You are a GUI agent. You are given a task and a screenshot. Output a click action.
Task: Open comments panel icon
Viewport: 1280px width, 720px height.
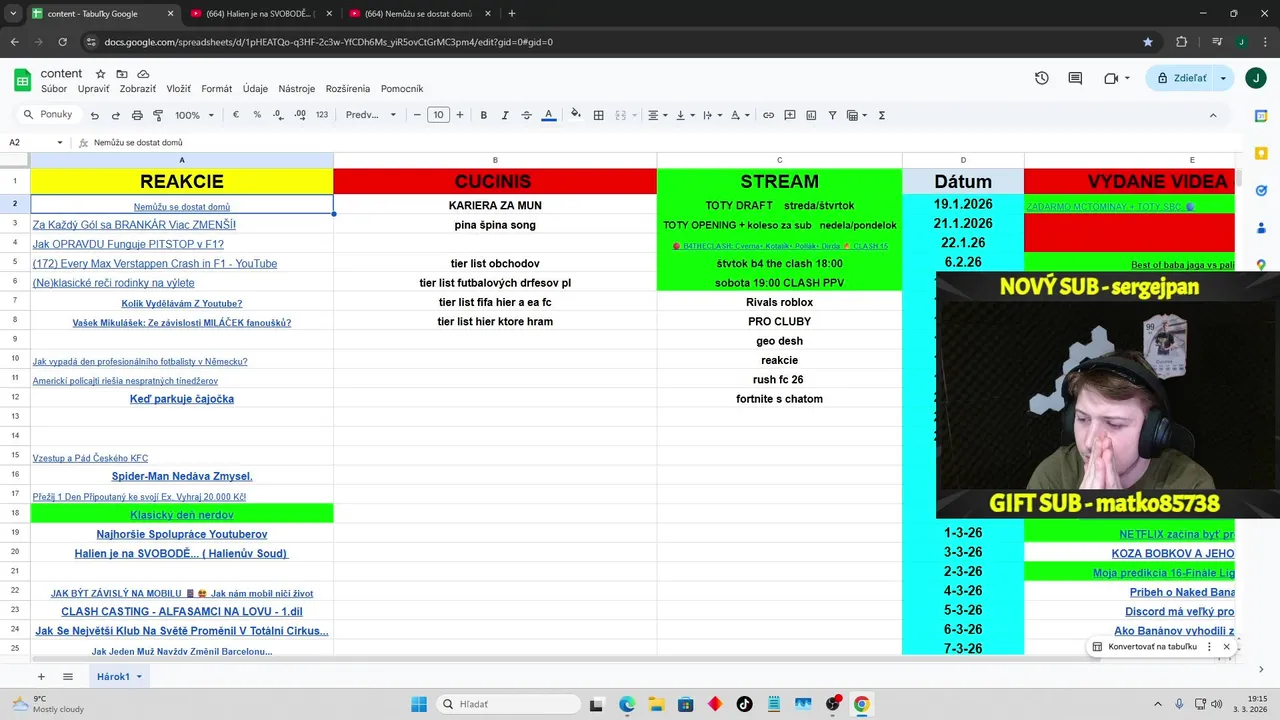pos(1075,78)
